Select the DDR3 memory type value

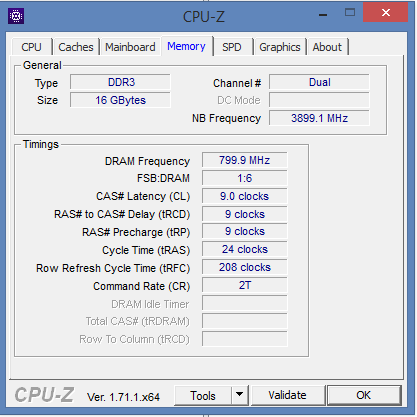coord(120,82)
